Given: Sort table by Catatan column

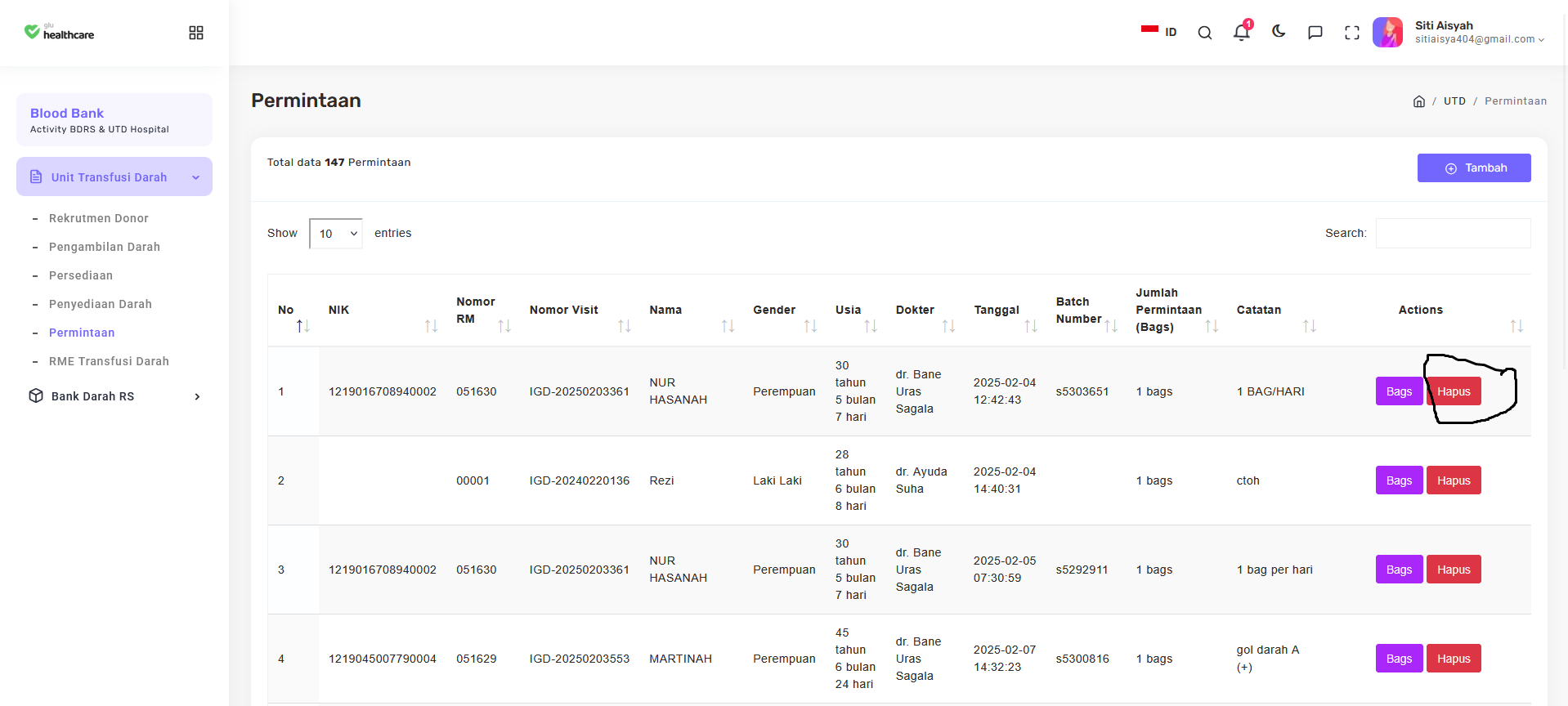Looking at the screenshot, I should [x=1276, y=311].
